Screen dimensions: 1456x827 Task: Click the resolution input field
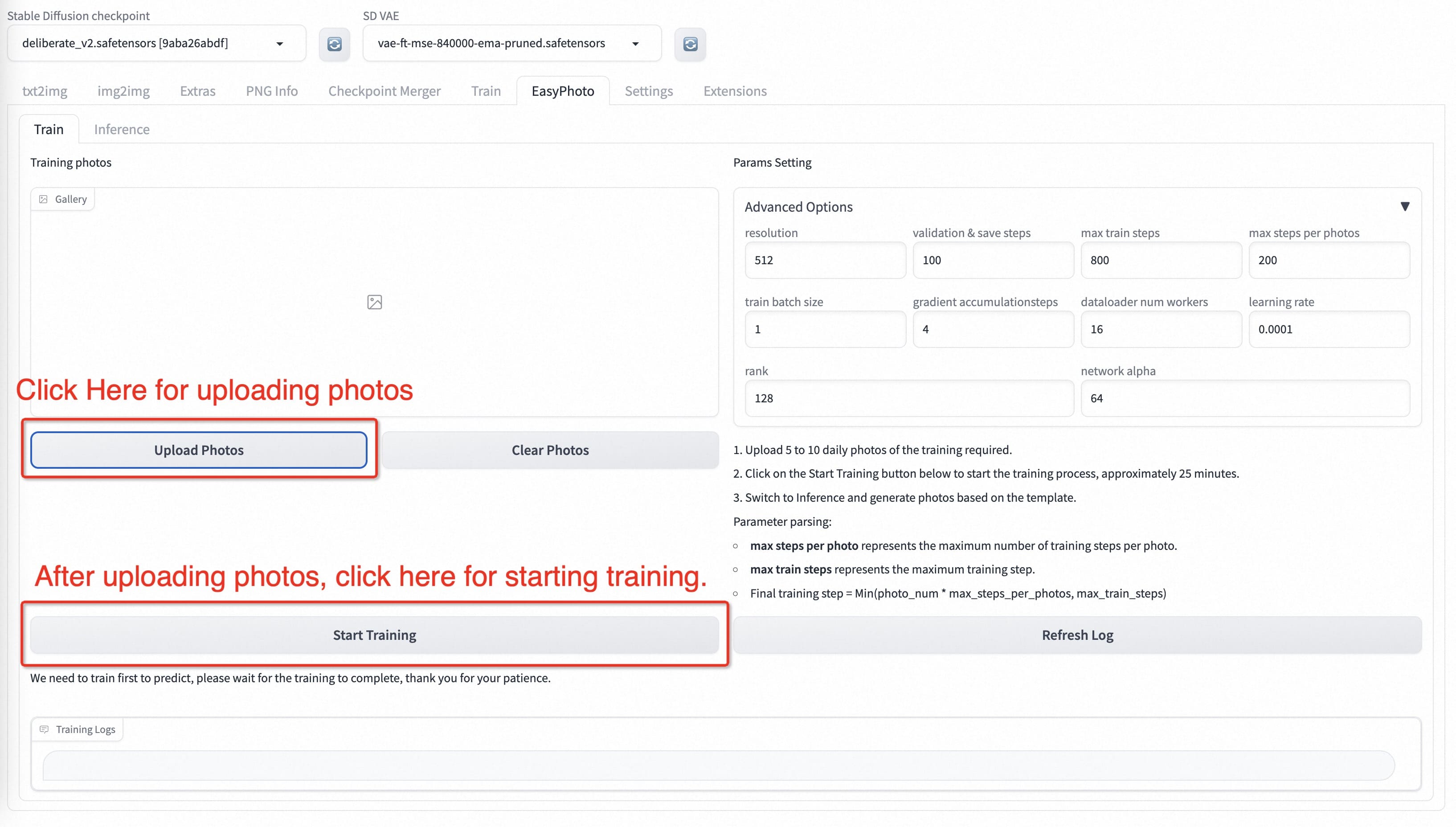click(825, 260)
